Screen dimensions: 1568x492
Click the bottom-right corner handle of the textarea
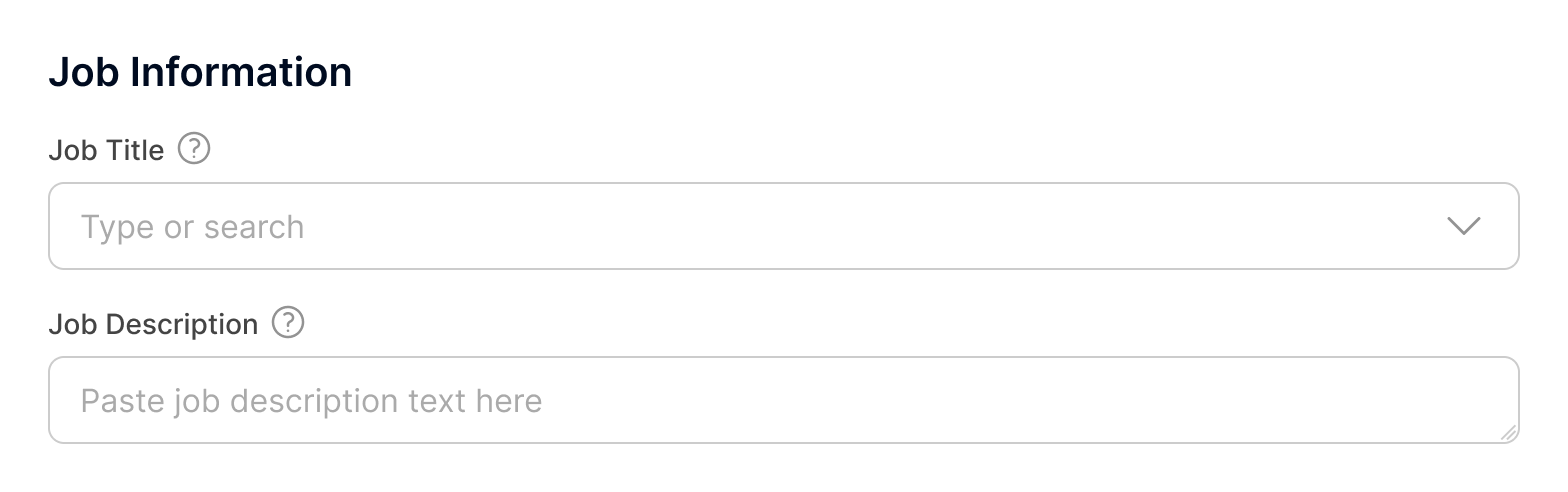1508,432
